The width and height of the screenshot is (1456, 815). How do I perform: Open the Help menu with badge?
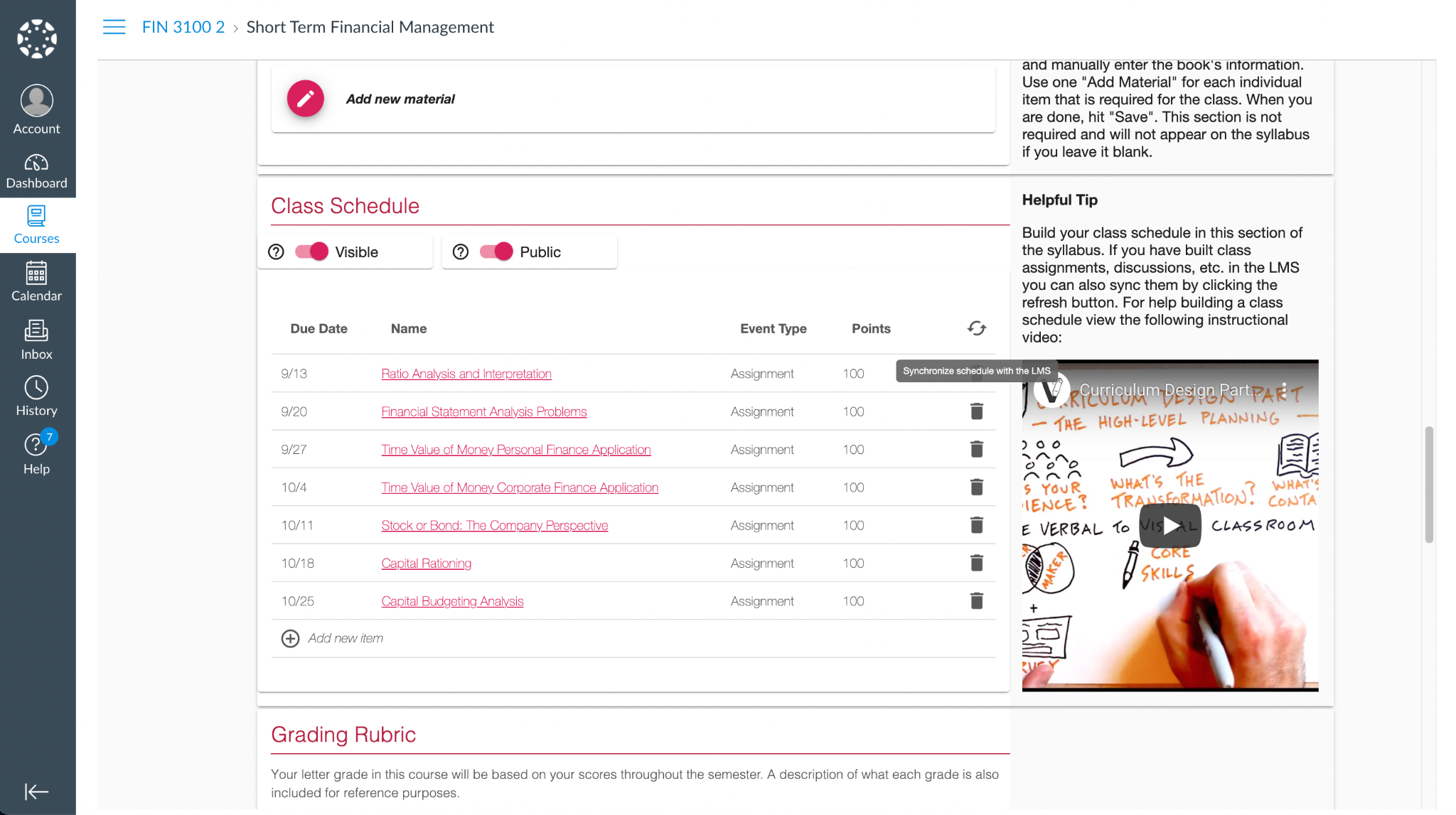(36, 454)
